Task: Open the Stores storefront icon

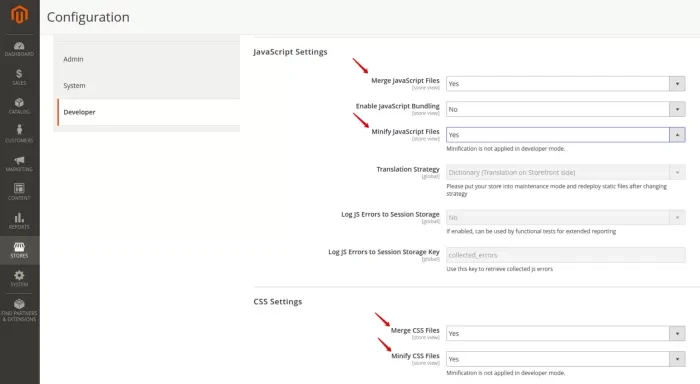Action: [19, 246]
